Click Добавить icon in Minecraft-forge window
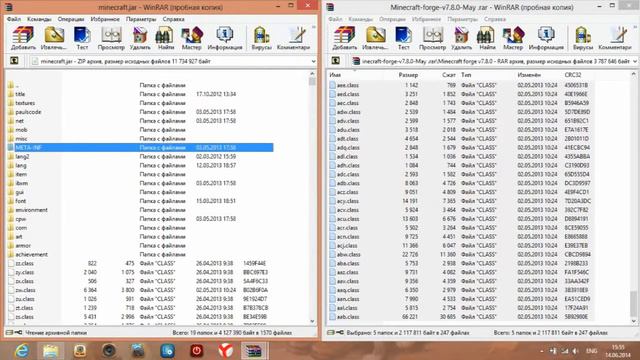Image resolution: width=640 pixels, height=360 pixels. pyautogui.click(x=344, y=38)
